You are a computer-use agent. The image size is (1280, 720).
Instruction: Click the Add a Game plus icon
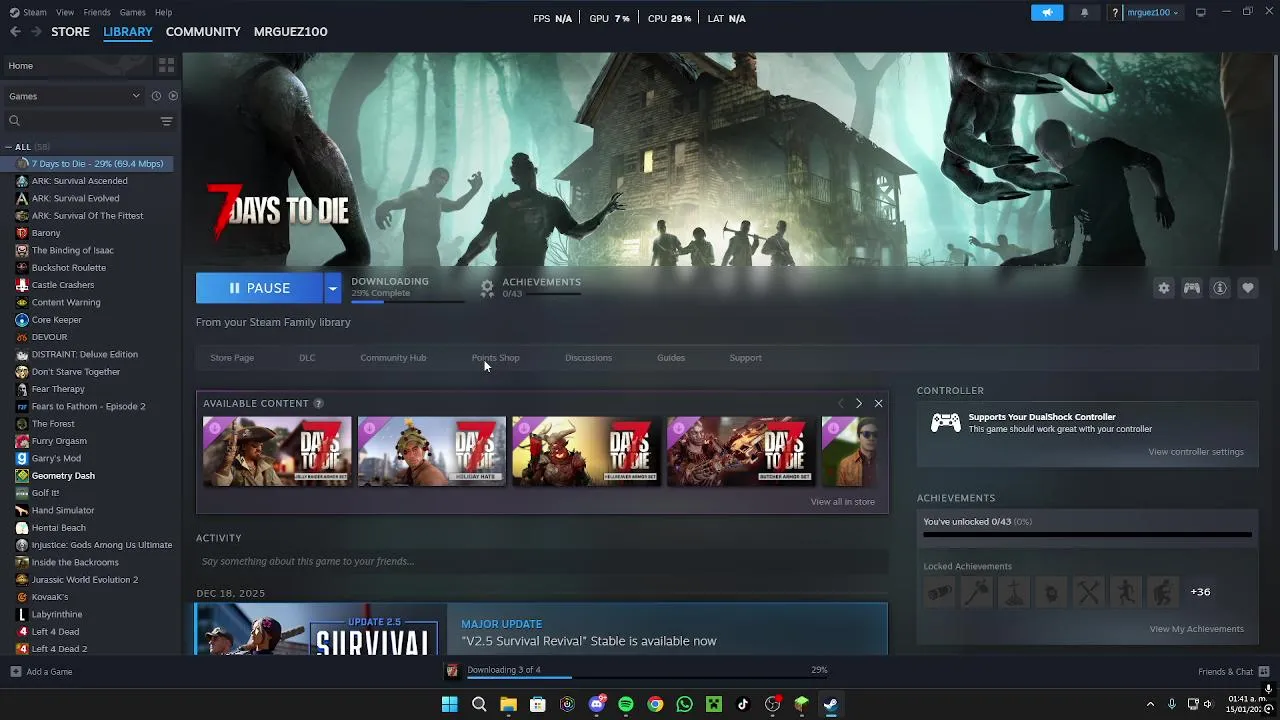click(15, 672)
